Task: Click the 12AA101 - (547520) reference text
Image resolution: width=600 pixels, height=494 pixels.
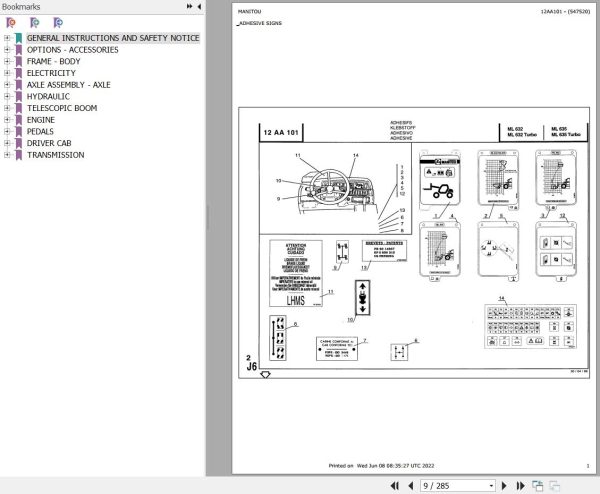Action: click(565, 11)
